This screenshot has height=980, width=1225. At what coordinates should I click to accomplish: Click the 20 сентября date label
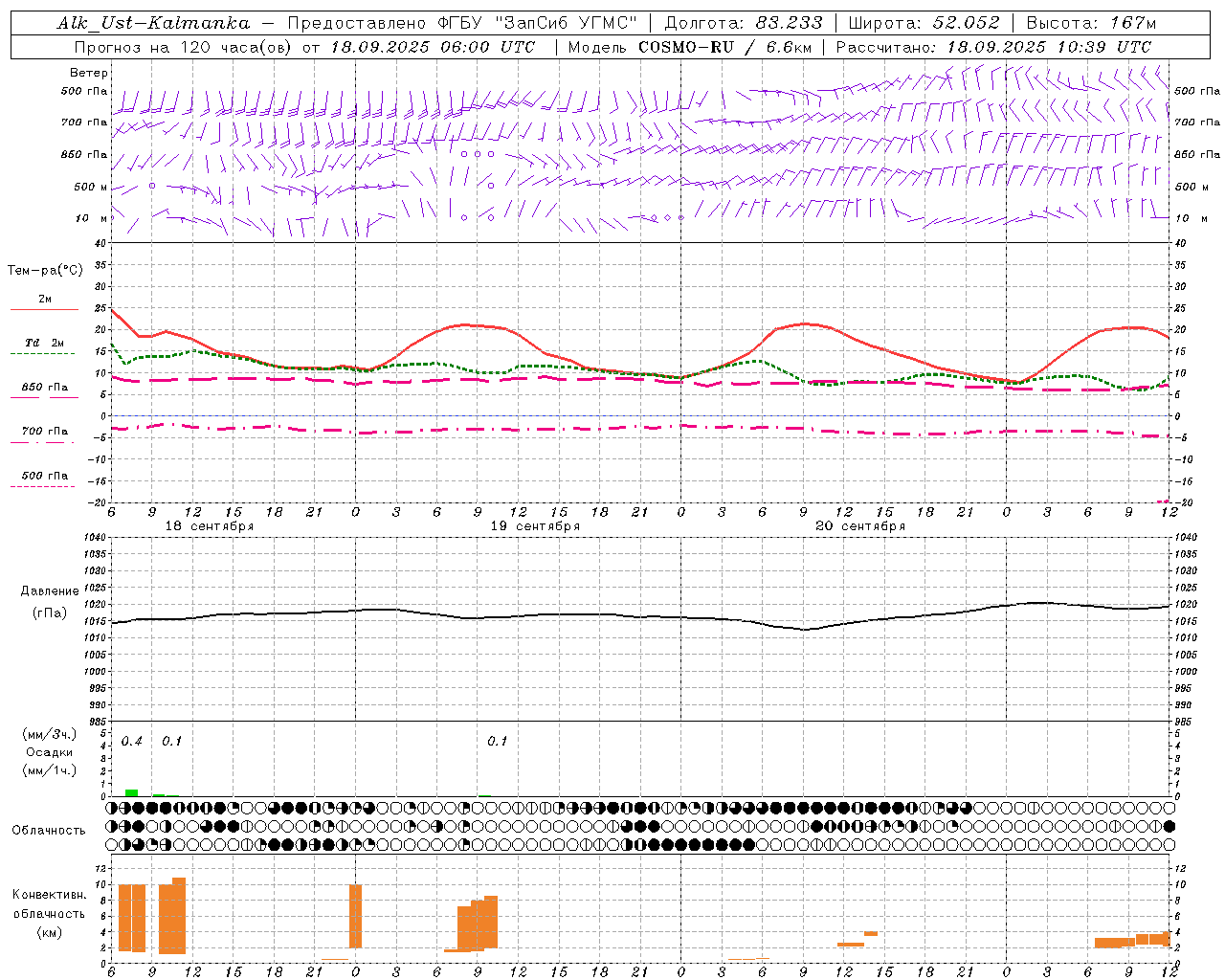coord(860,526)
